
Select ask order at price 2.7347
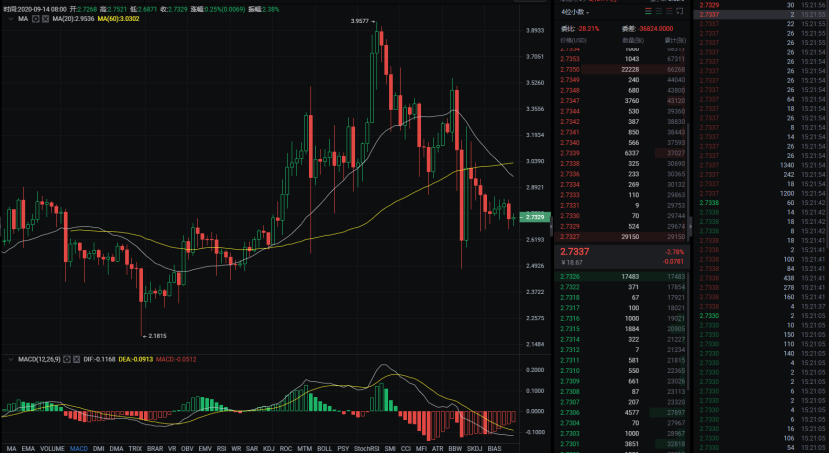[622, 101]
